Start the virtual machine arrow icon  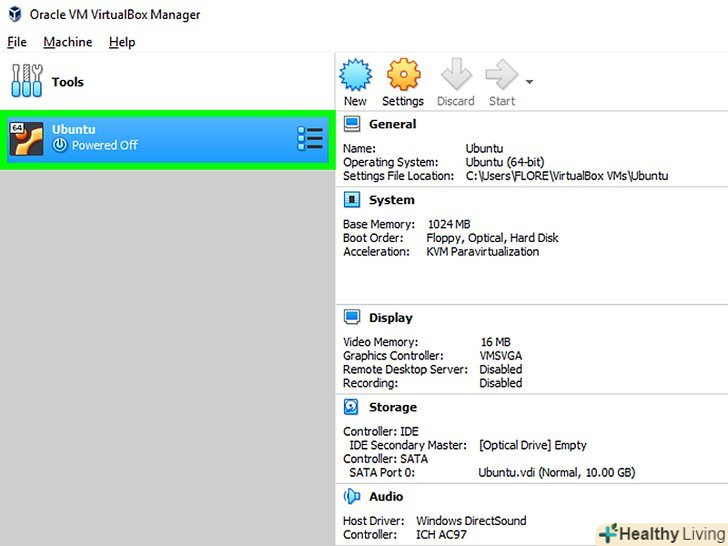point(501,74)
